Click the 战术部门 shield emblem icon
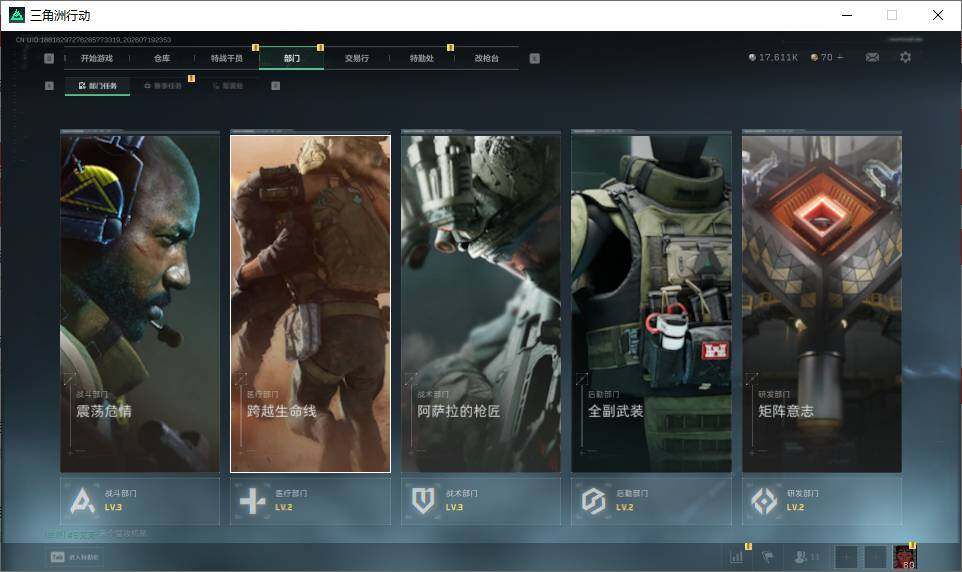962x572 pixels. point(423,501)
